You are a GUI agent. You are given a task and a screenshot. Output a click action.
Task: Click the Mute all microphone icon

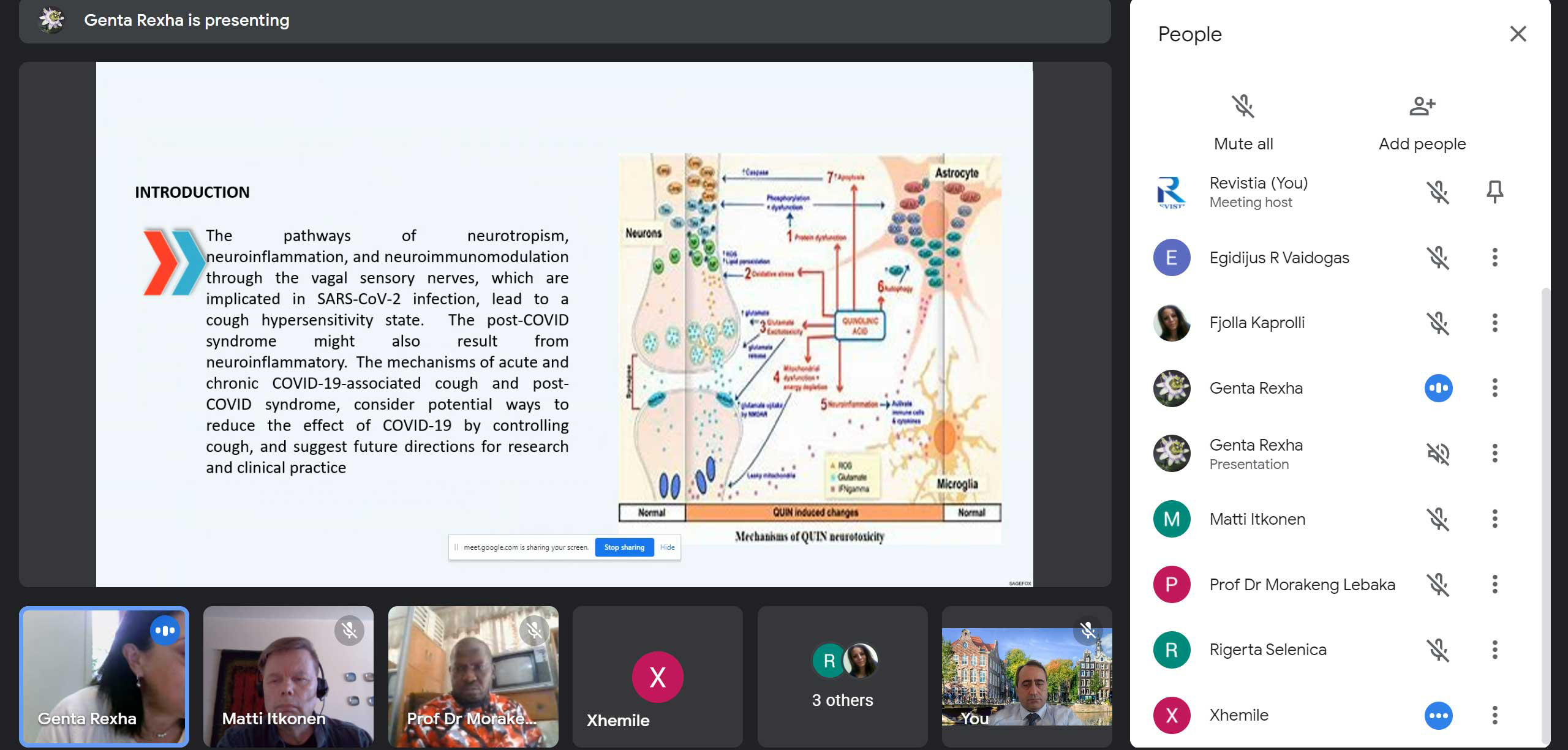(x=1243, y=107)
